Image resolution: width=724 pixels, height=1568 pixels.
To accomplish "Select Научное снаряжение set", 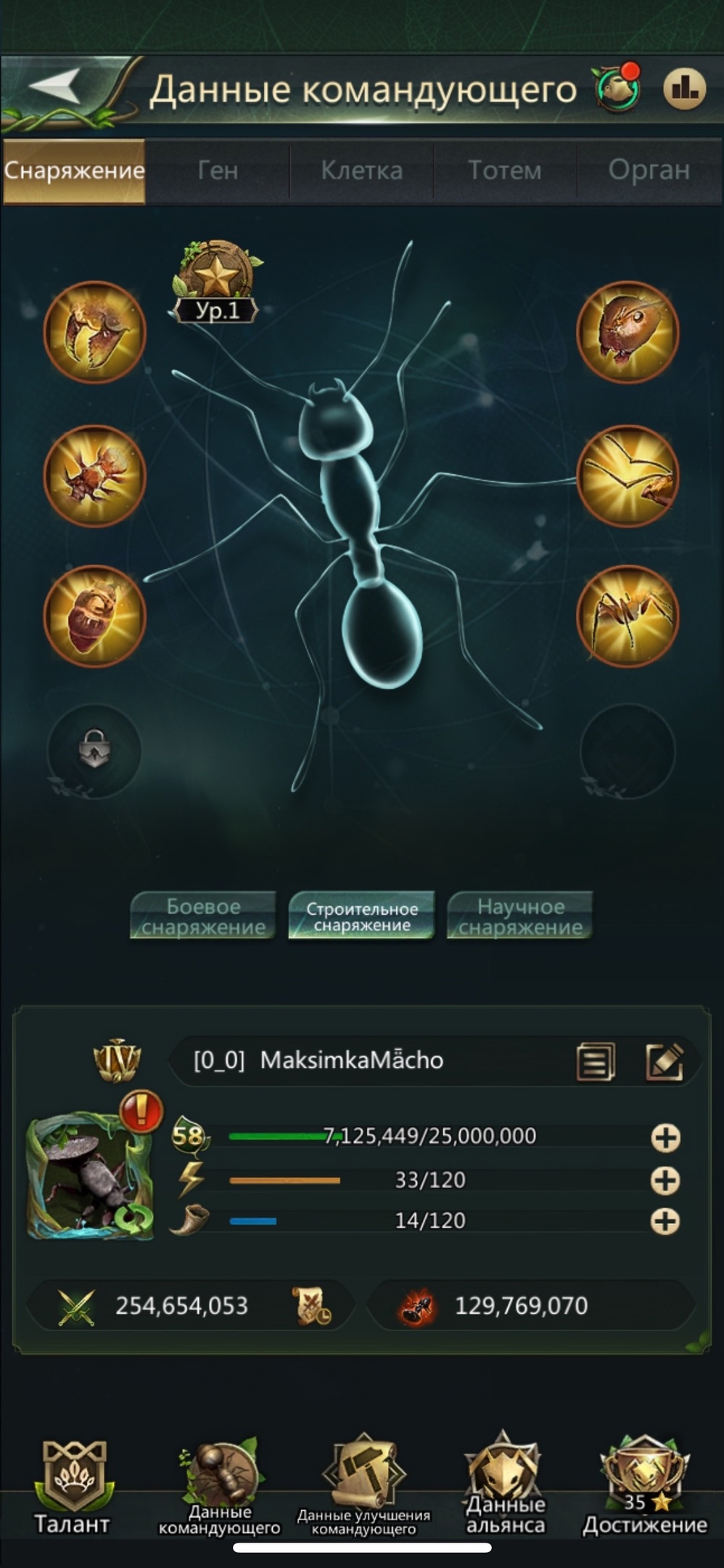I will point(520,916).
